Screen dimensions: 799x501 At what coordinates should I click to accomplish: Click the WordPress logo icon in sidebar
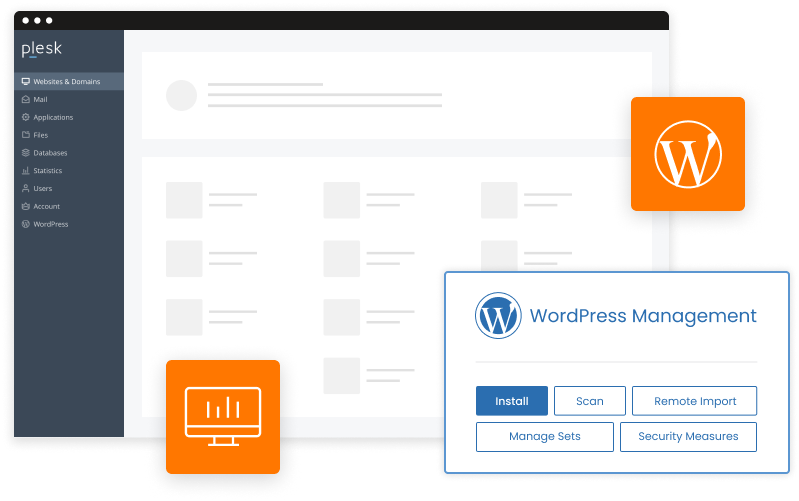[x=25, y=224]
